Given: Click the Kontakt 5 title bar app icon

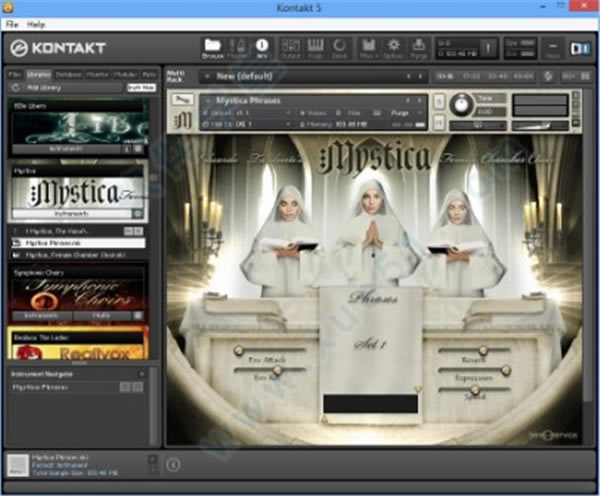Looking at the screenshot, I should tap(7, 7).
